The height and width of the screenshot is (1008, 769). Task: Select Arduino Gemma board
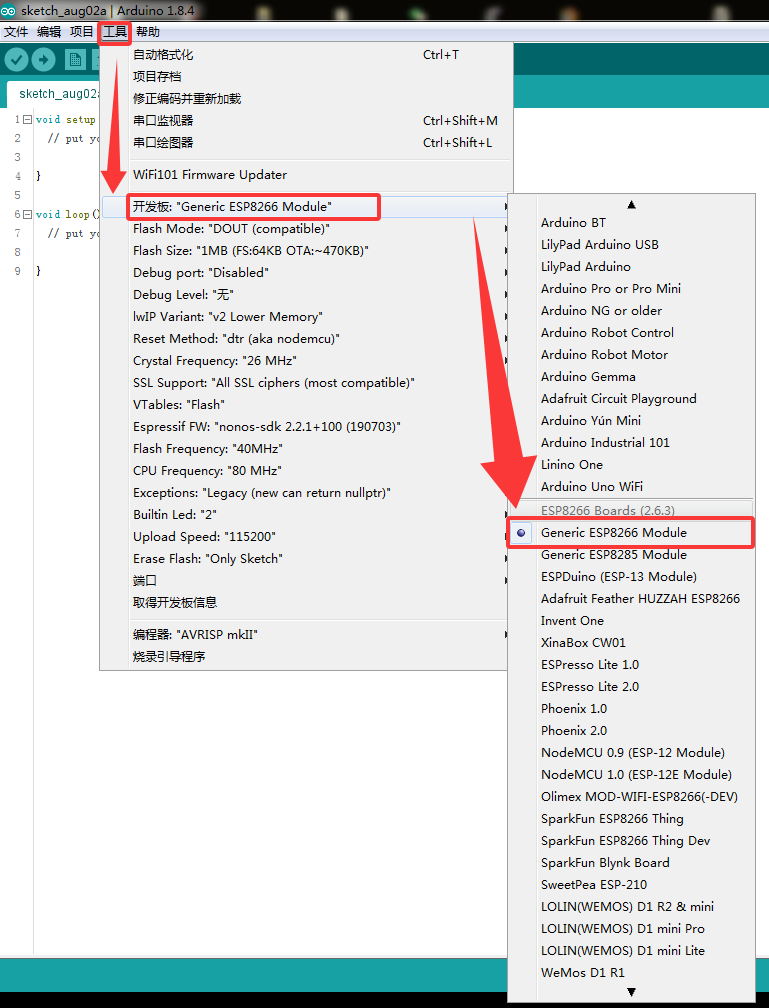click(631, 377)
